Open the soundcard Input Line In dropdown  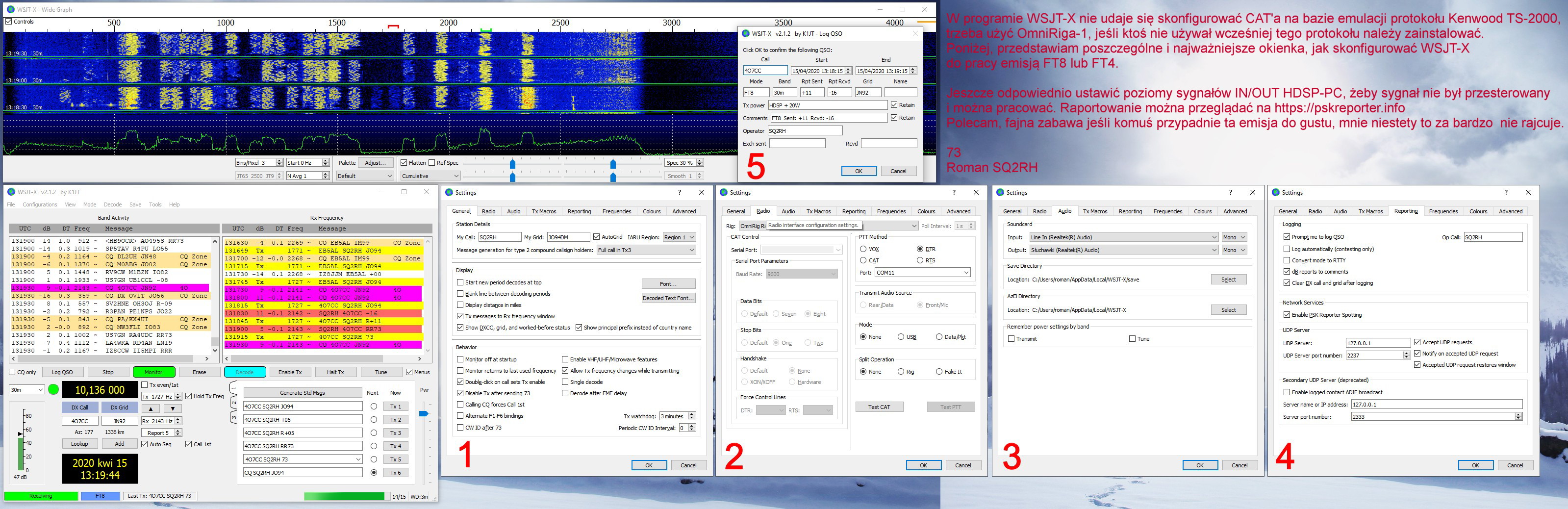(x=1123, y=237)
